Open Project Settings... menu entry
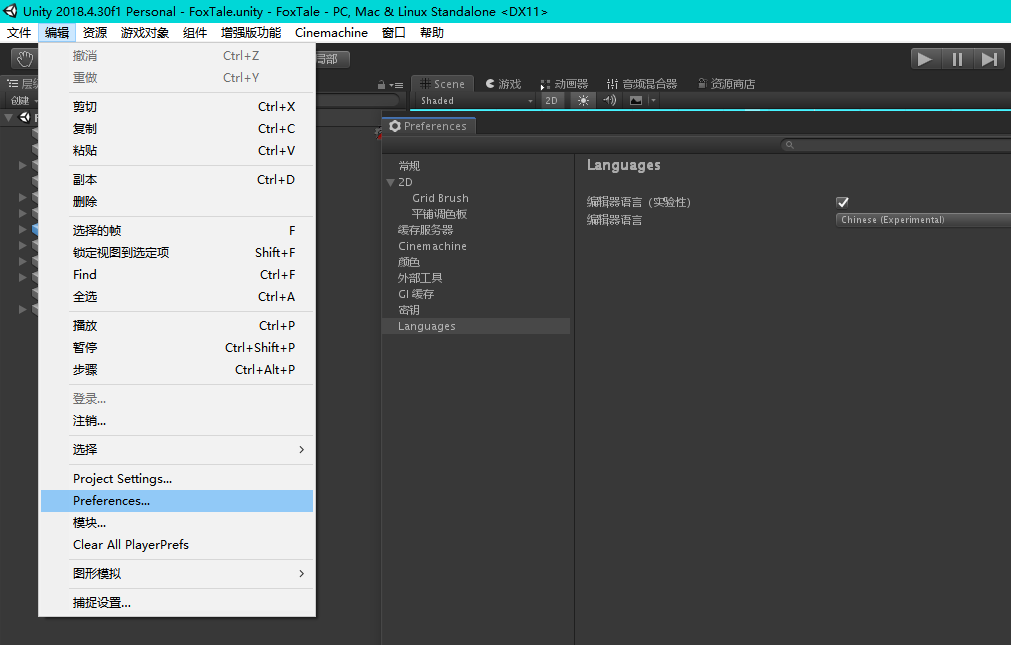This screenshot has height=645, width=1011. pos(177,479)
